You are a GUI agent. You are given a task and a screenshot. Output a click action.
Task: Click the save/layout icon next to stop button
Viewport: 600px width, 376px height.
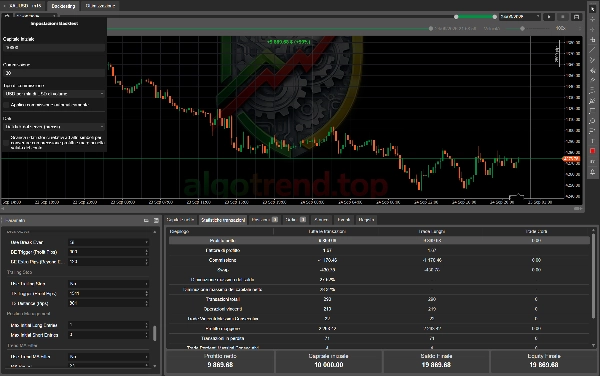576,17
